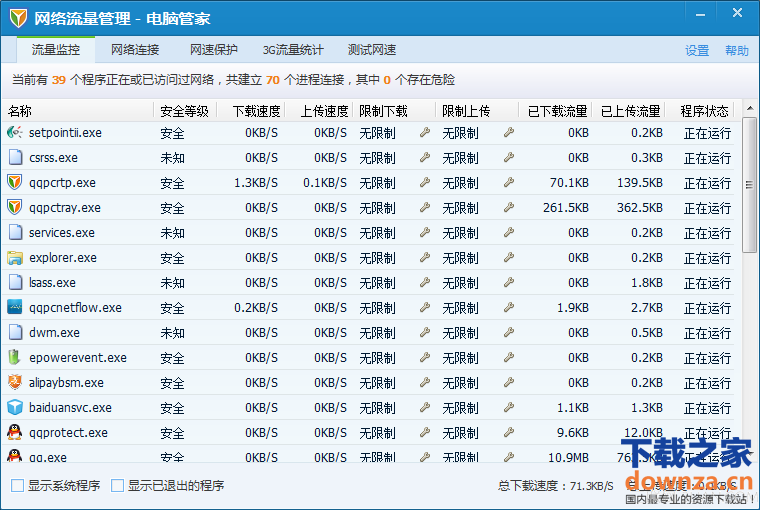Image resolution: width=760 pixels, height=510 pixels.
Task: Minimize the 网络流量管理 window
Action: 700,15
